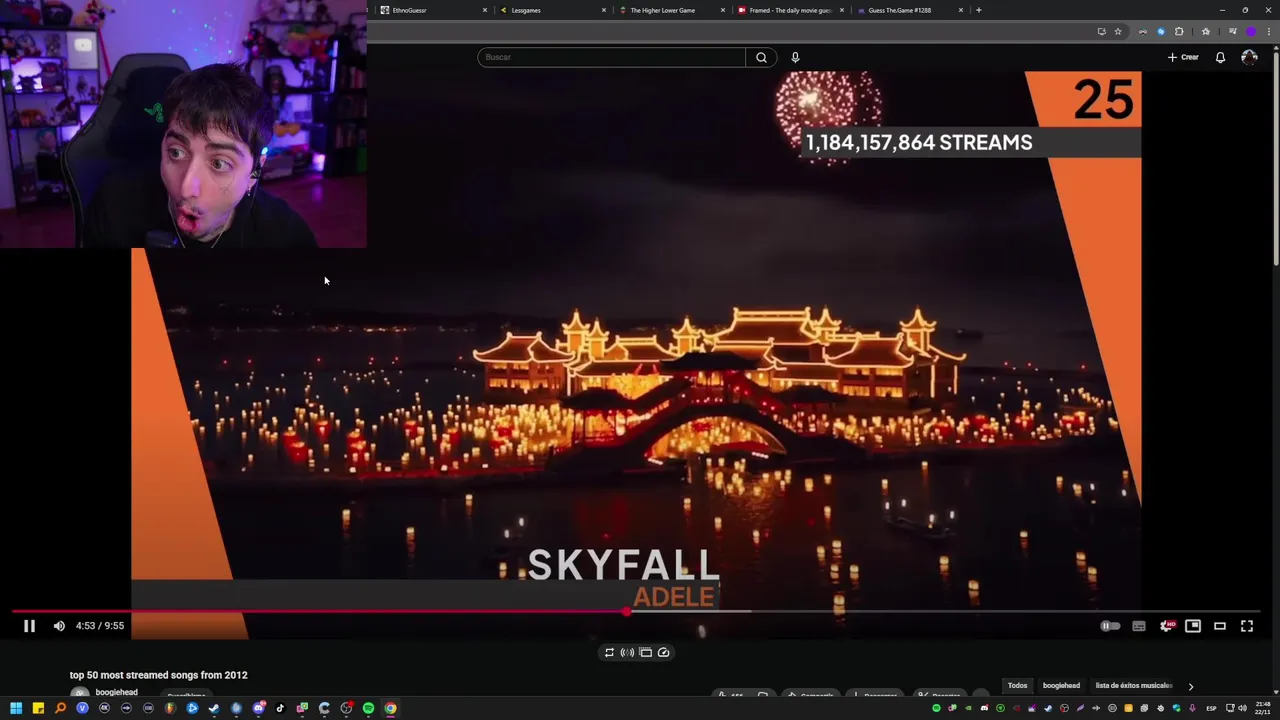Viewport: 1280px width, 720px height.
Task: Open the browser extensions puzzle icon
Action: click(x=1179, y=31)
